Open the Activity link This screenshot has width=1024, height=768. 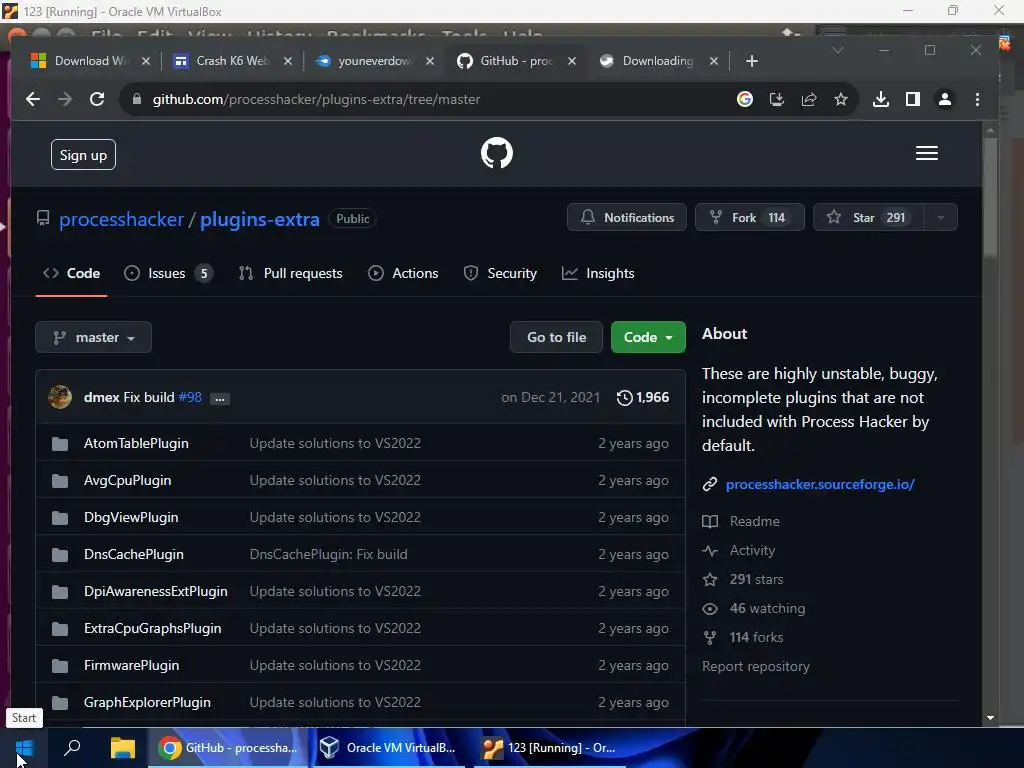pyautogui.click(x=752, y=551)
